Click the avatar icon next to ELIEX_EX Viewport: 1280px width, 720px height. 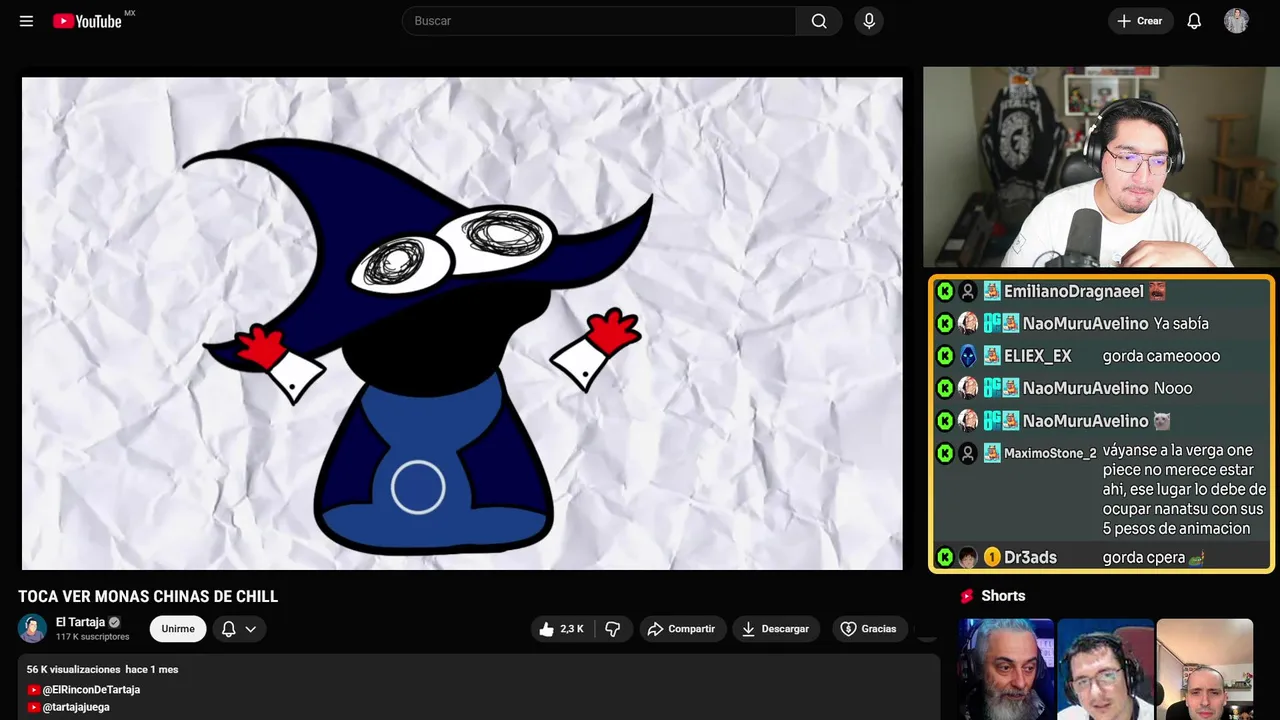968,356
